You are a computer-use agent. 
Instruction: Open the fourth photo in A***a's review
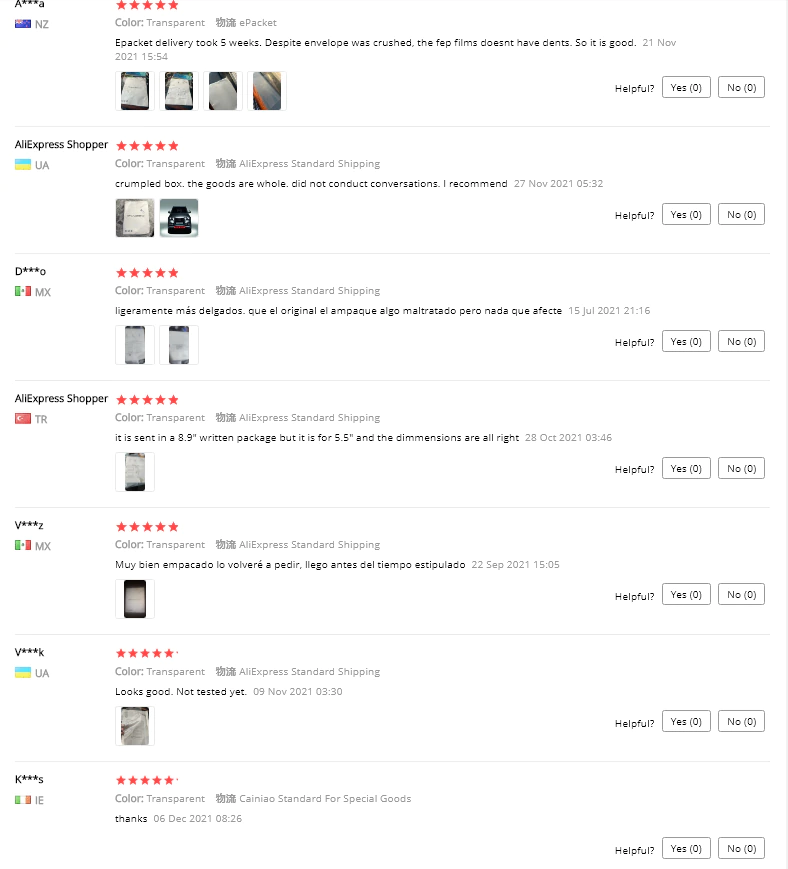pos(267,91)
